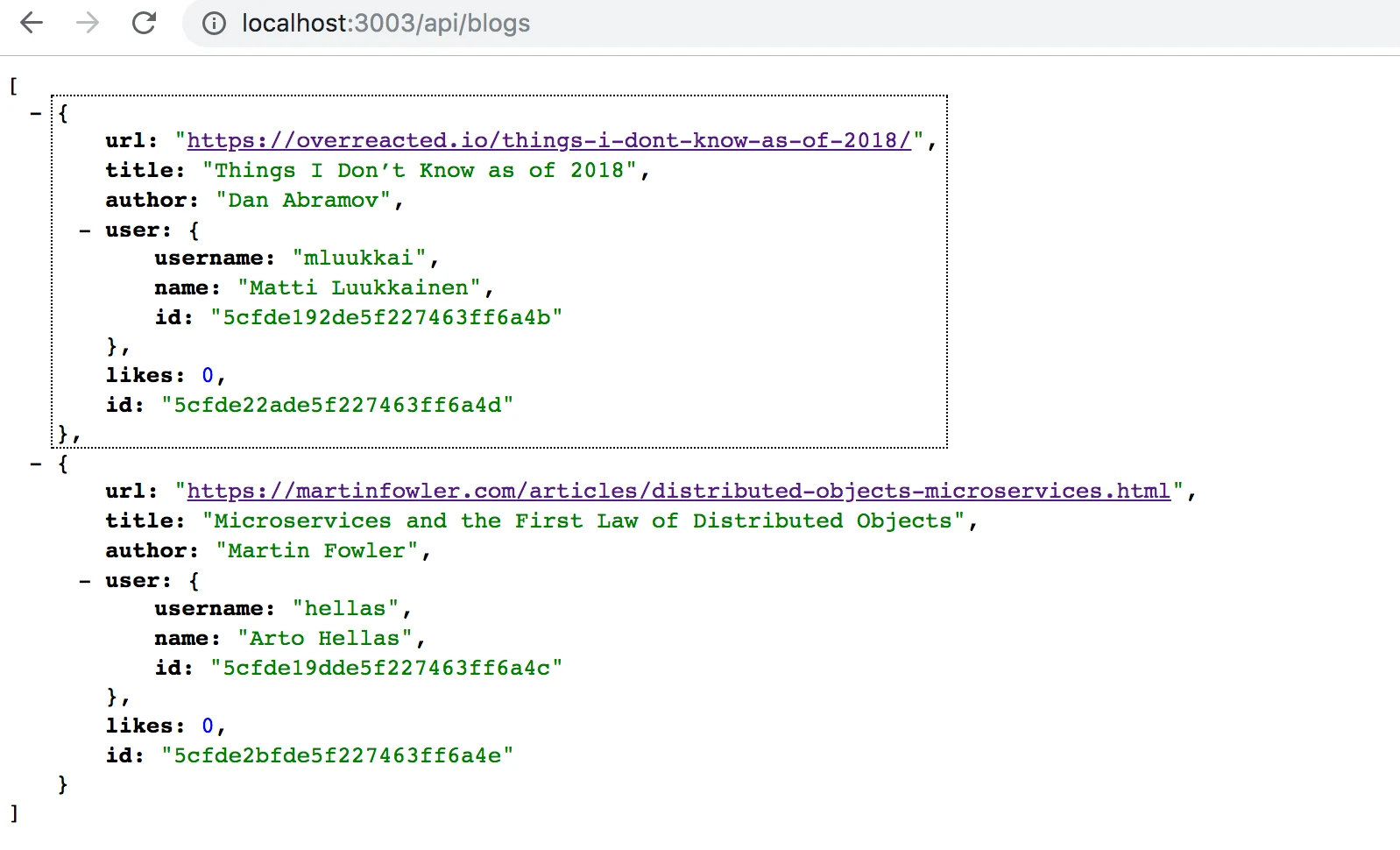Select username value "mluukkai"
This screenshot has width=1400, height=850.
359,258
